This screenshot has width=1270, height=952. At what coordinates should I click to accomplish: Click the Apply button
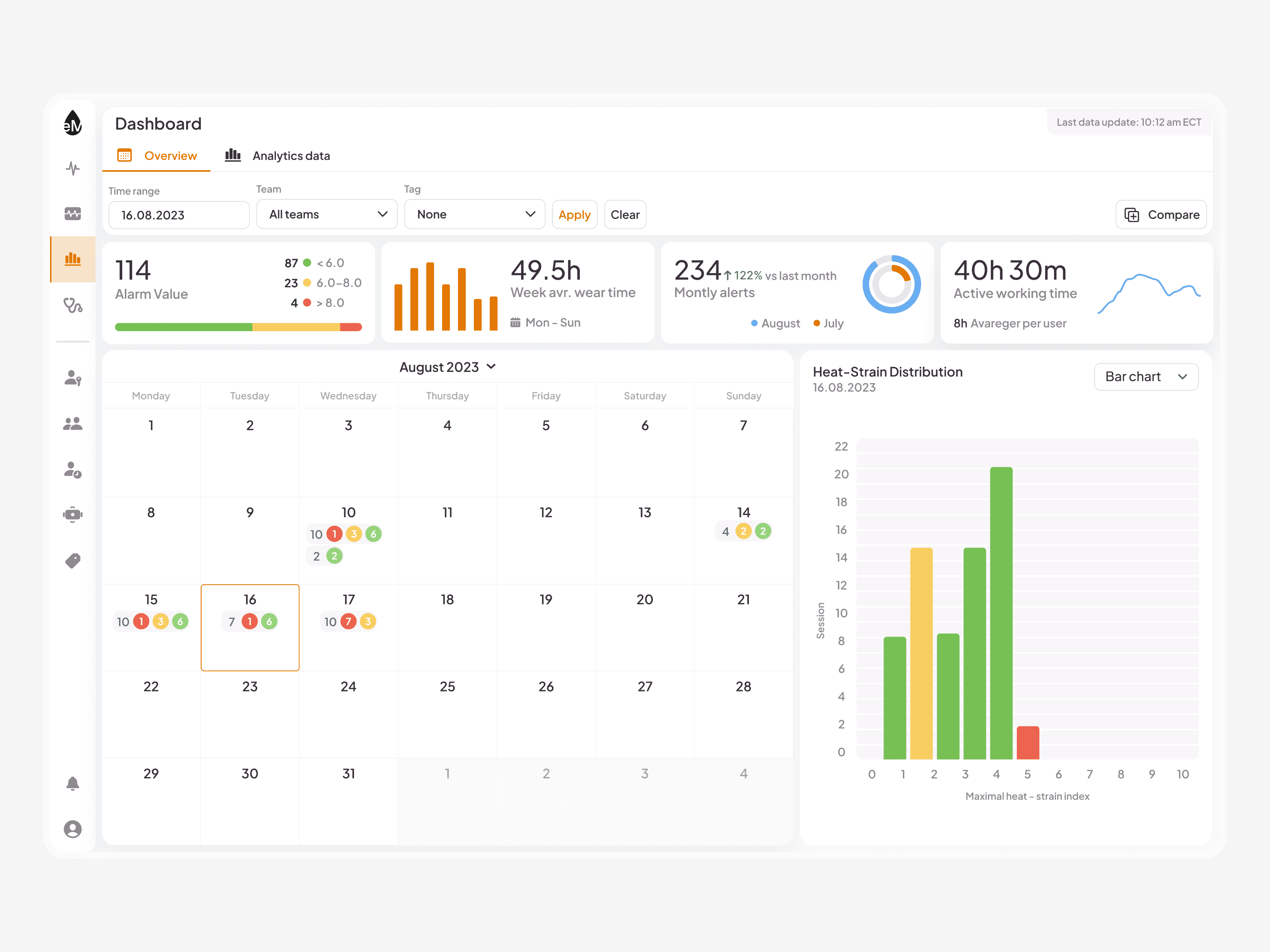[x=575, y=215]
